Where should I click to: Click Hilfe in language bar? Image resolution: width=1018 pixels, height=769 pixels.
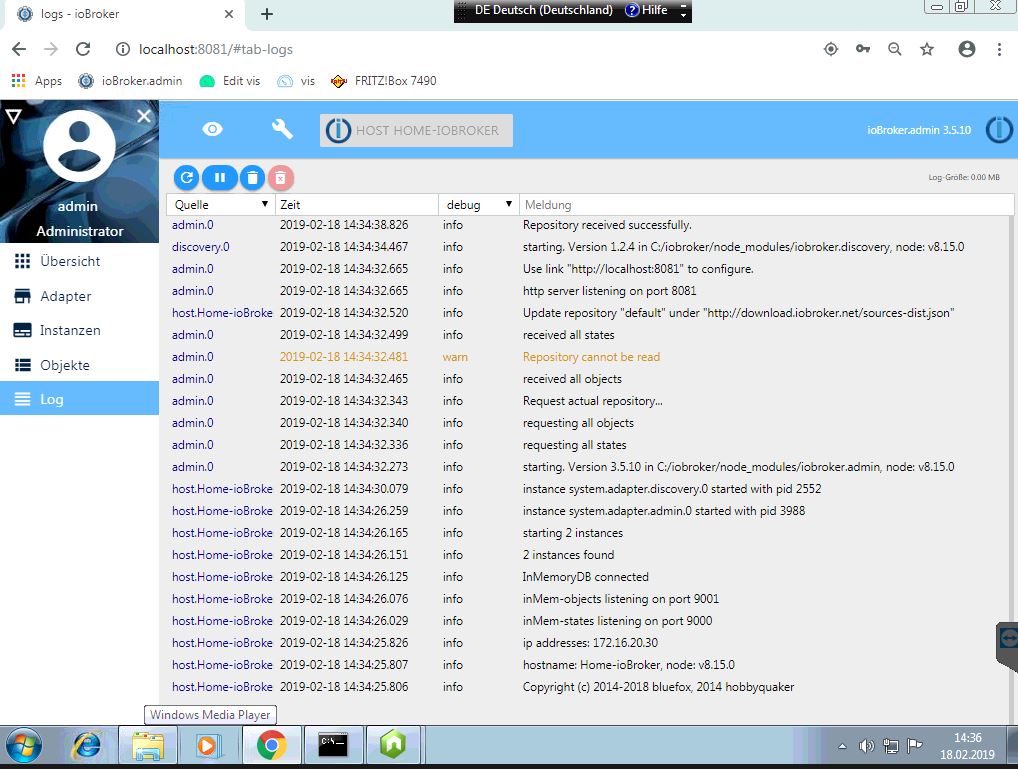(x=647, y=10)
